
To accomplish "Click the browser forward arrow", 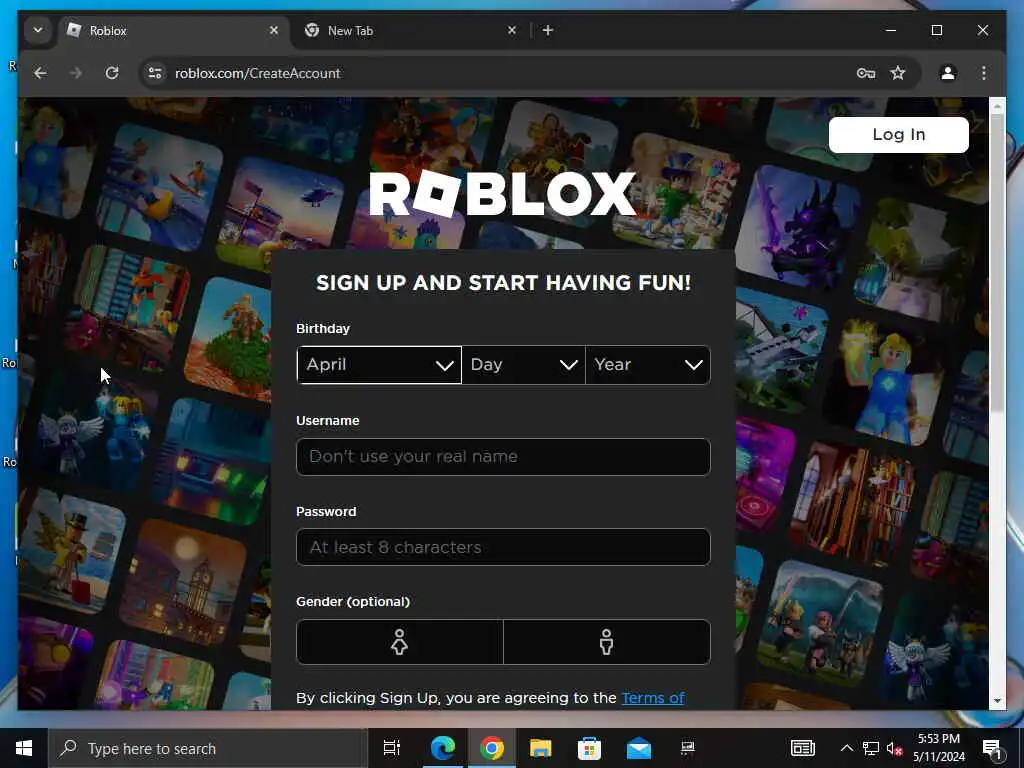I will point(76,73).
